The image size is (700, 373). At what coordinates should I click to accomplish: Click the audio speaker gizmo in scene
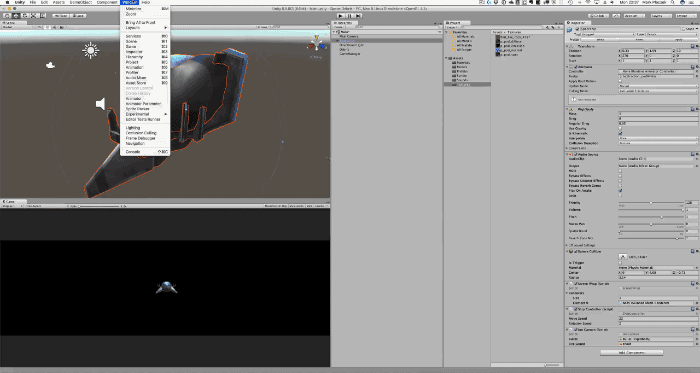(x=101, y=104)
